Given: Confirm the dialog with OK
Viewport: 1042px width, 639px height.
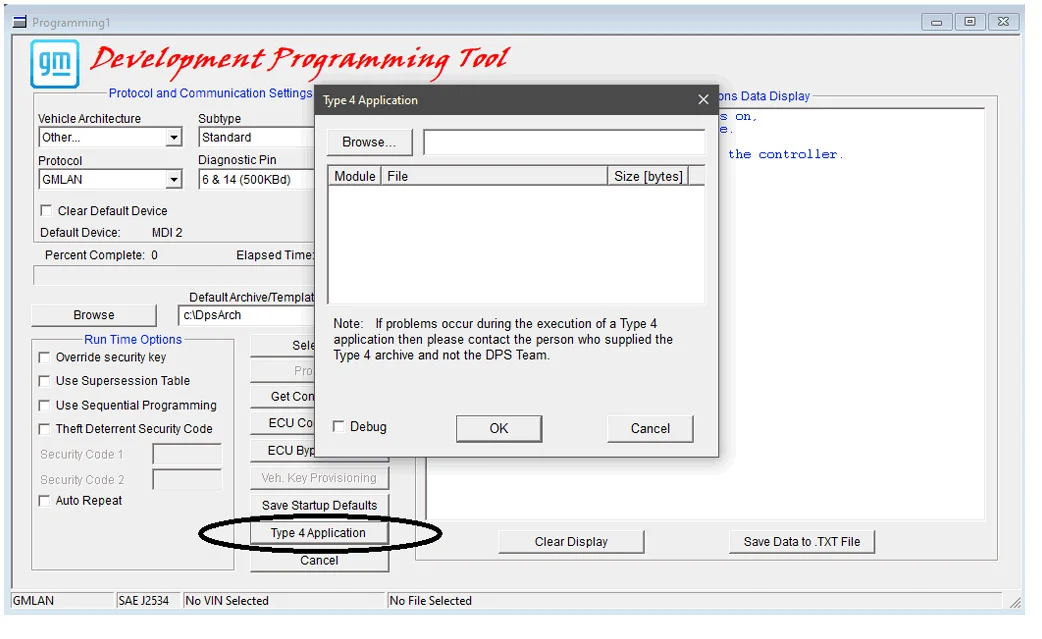Looking at the screenshot, I should click(x=498, y=428).
